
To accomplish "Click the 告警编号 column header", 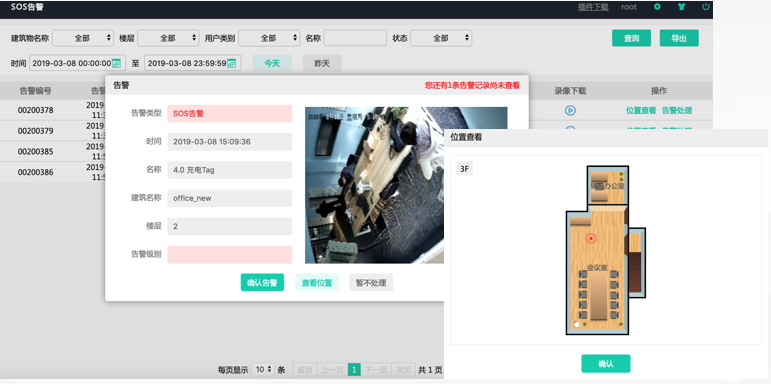I will (35, 90).
